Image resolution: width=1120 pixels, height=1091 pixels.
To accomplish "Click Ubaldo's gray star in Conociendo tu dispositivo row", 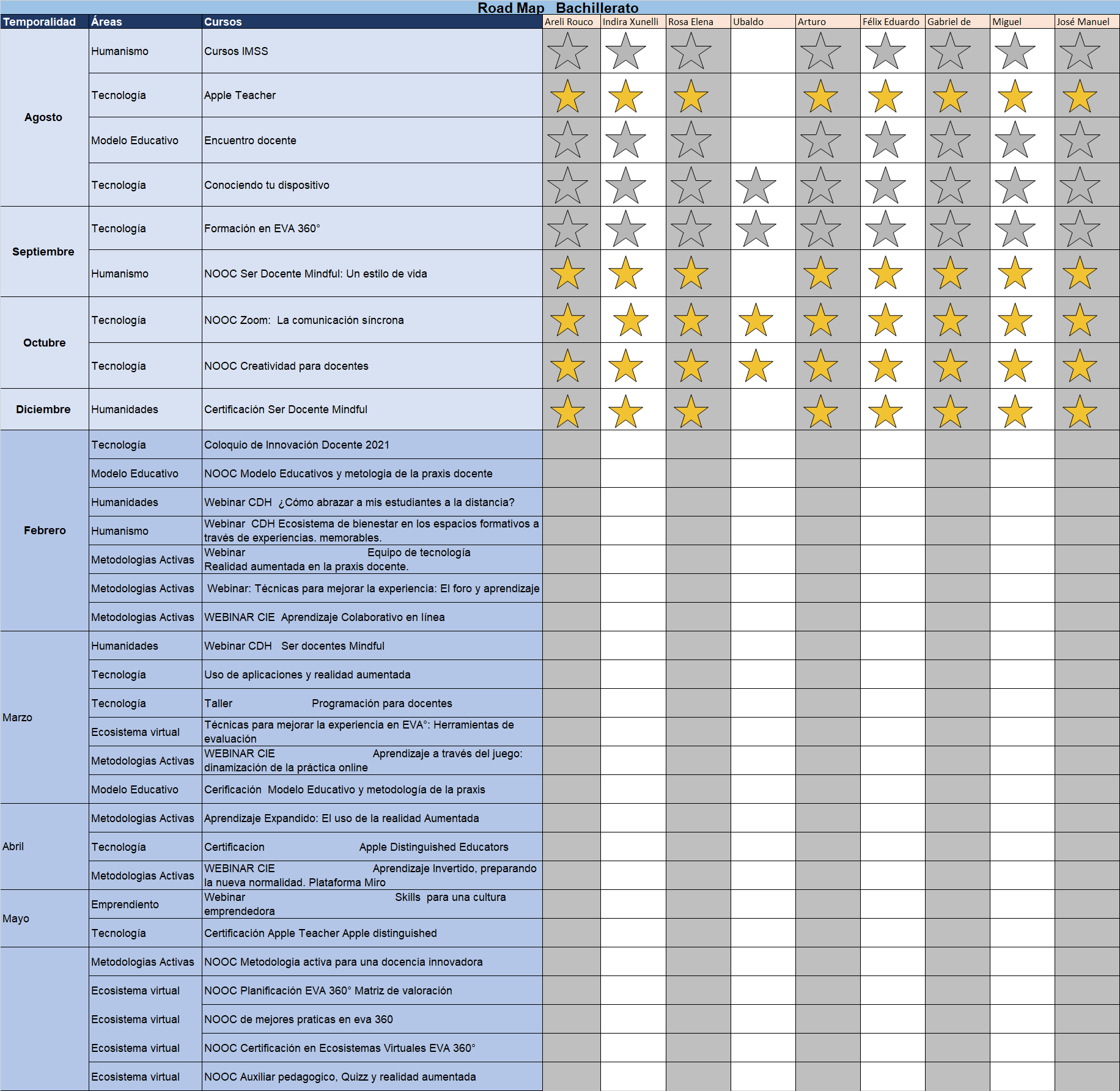I will point(756,185).
